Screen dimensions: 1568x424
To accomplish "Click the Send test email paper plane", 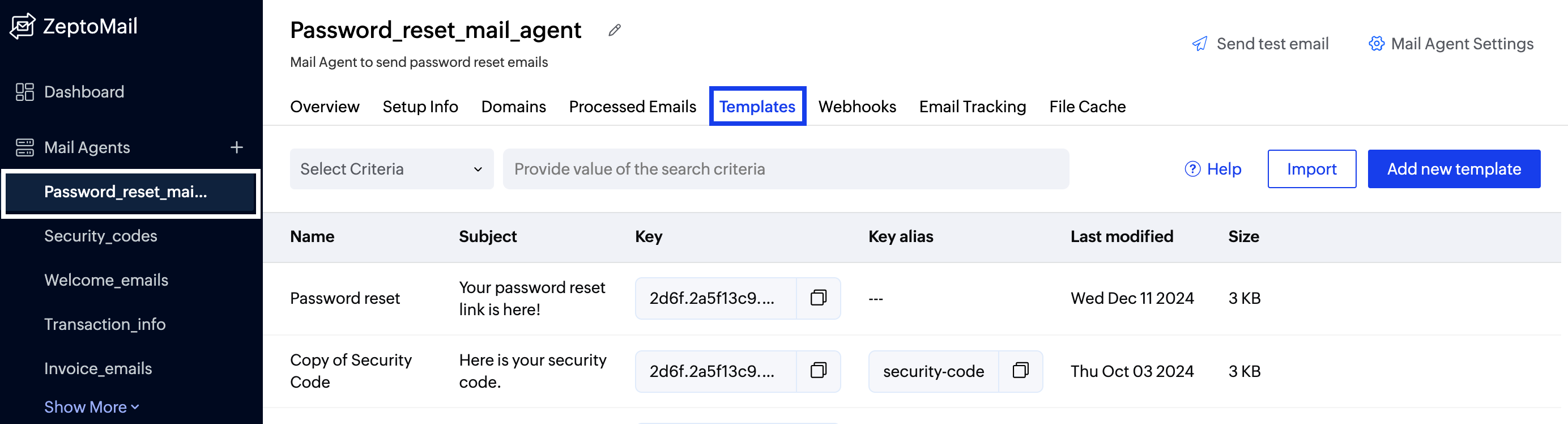I will click(x=1200, y=44).
